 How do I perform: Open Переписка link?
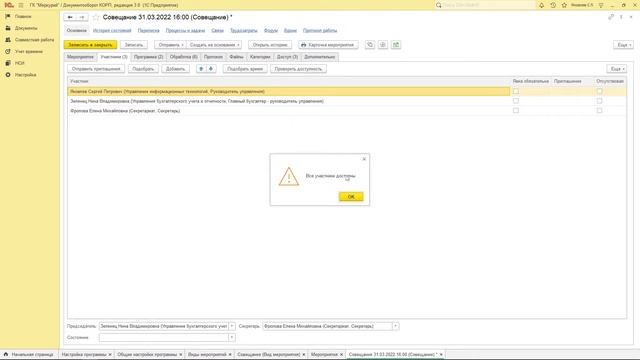pyautogui.click(x=149, y=31)
